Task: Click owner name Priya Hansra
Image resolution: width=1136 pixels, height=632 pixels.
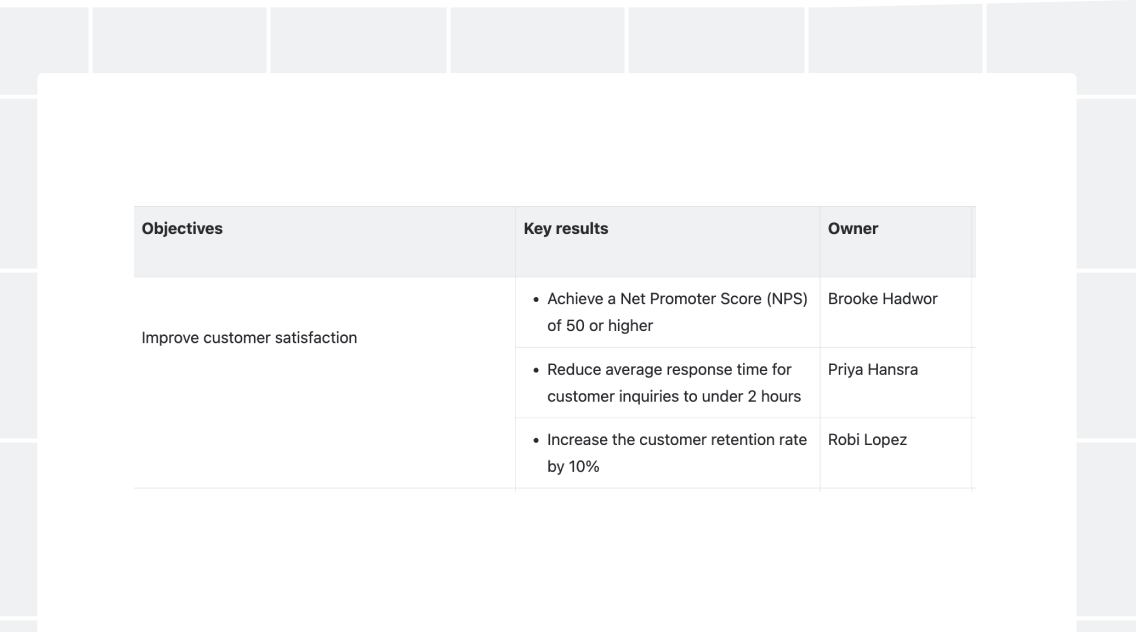Action: click(x=872, y=369)
